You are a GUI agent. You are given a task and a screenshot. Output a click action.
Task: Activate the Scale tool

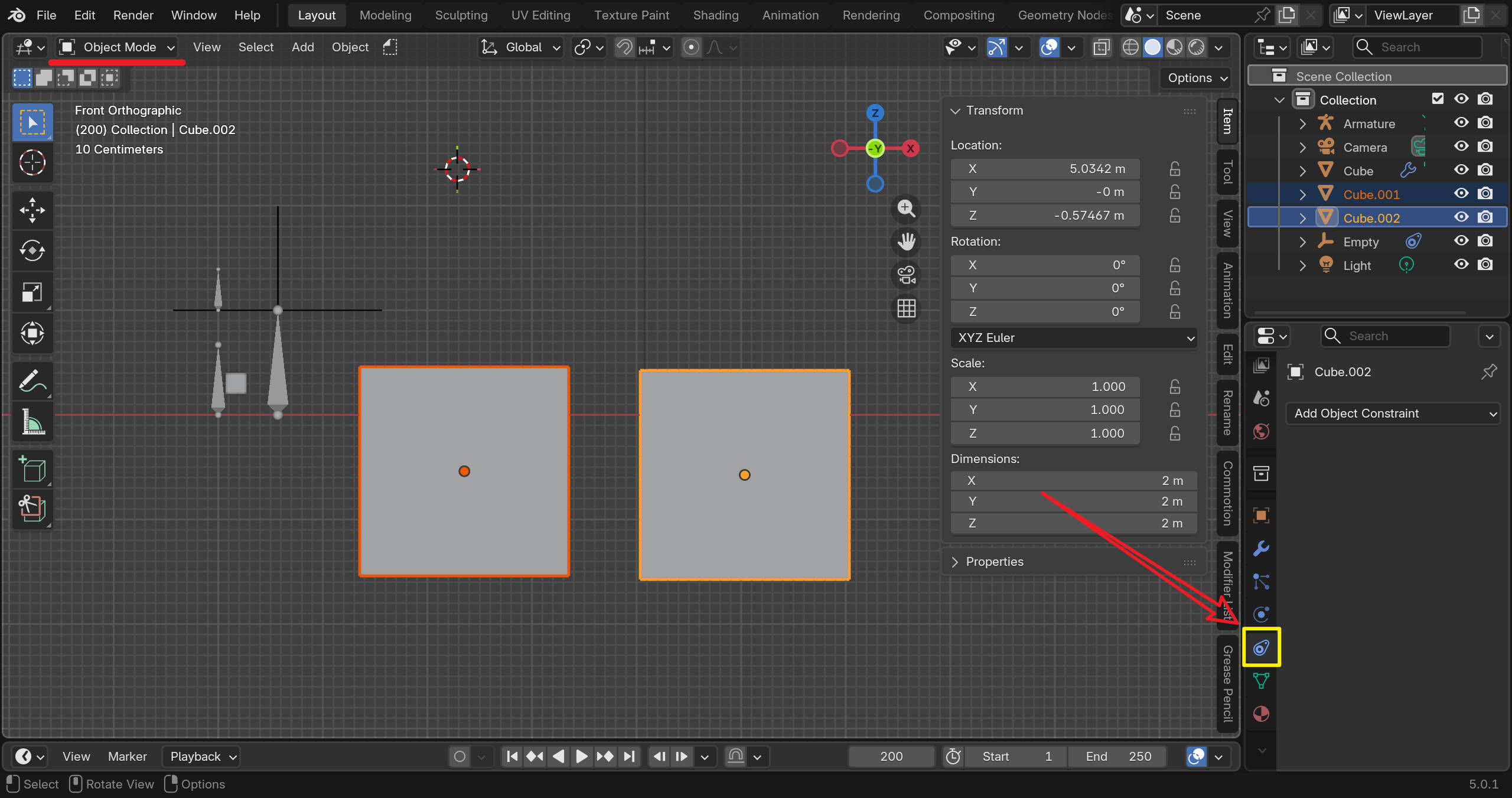point(32,292)
